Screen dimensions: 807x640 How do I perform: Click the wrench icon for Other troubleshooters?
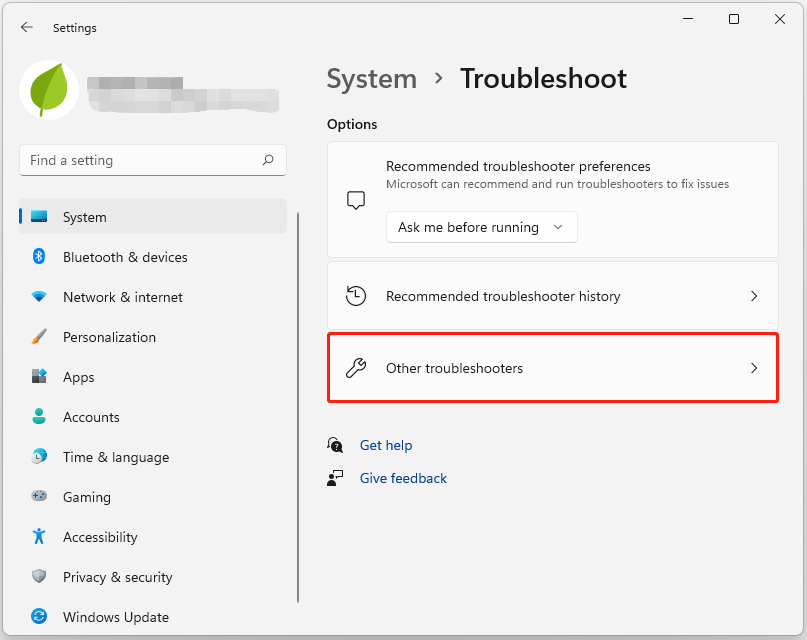[x=356, y=368]
